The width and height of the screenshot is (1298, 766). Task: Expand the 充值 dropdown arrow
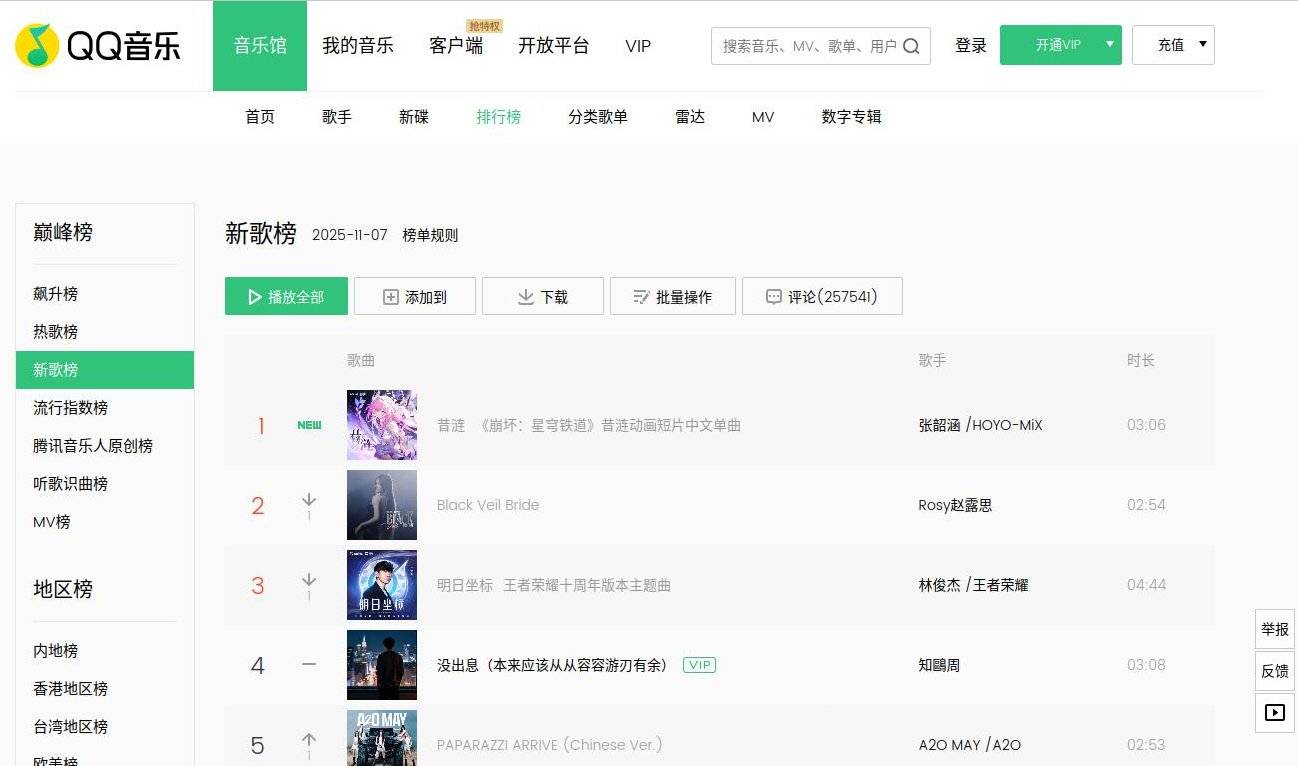coord(1202,45)
